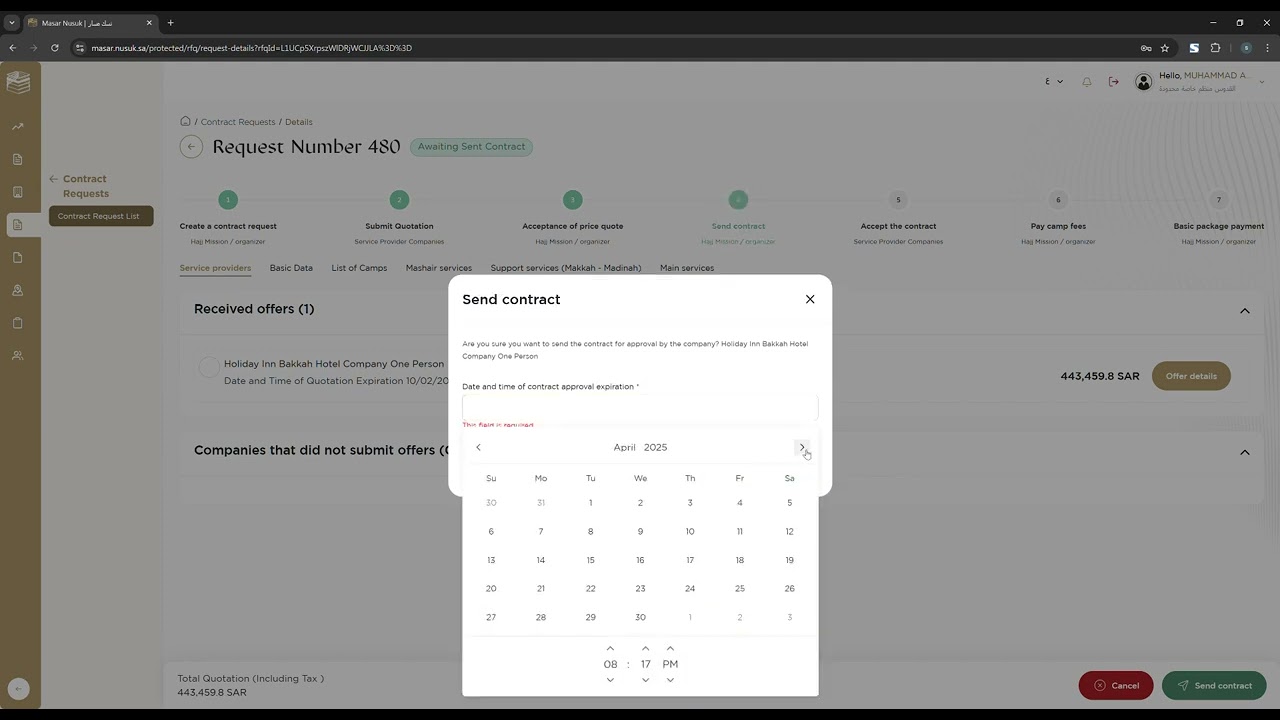Switch to the List of Camps tab
The width and height of the screenshot is (1280, 720).
coord(359,268)
